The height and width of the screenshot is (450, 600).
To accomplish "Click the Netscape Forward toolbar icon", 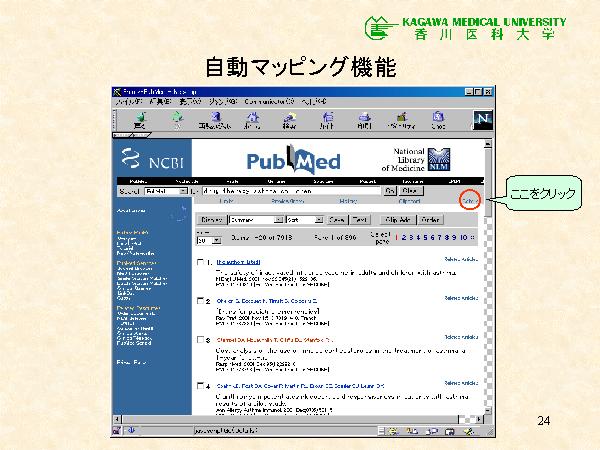I will [x=177, y=120].
